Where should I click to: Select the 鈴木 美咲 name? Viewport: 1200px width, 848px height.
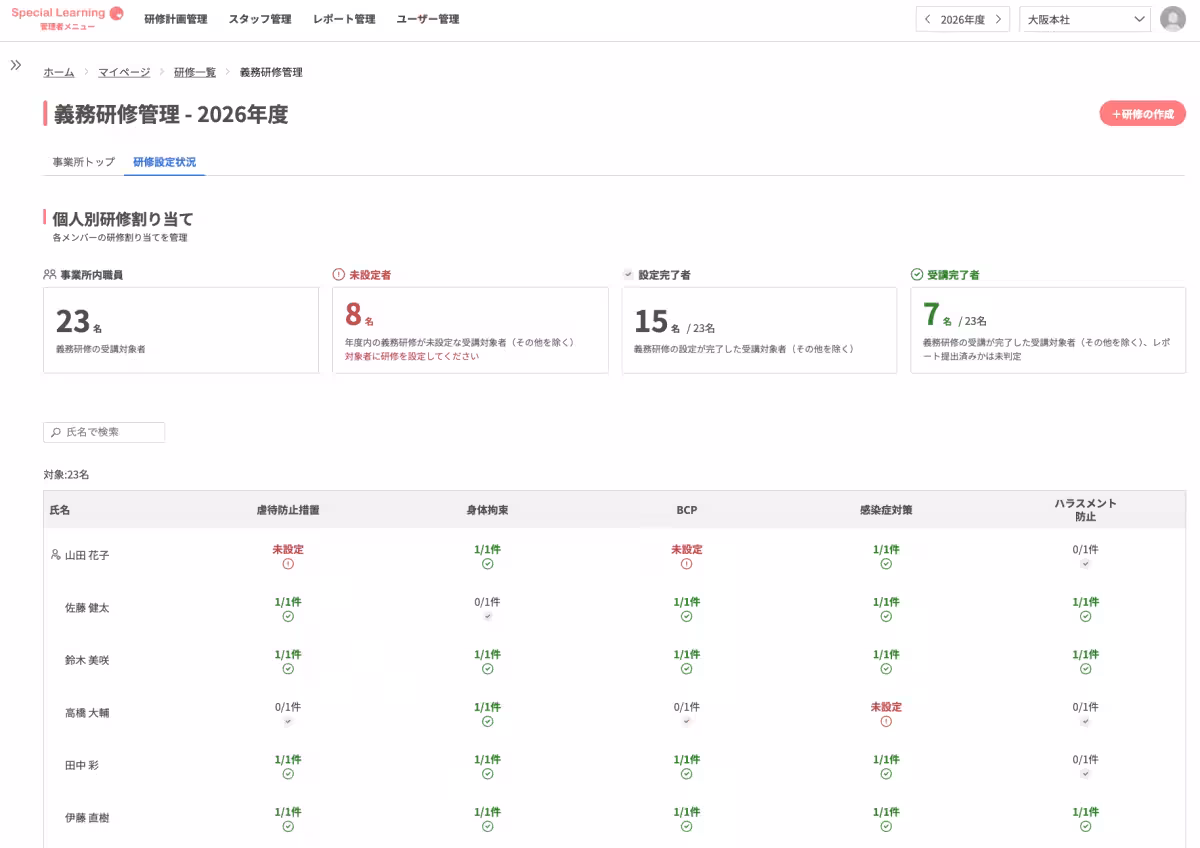87,660
